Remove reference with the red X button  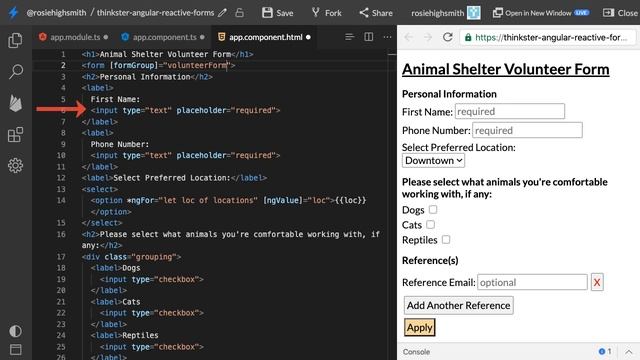coord(597,282)
